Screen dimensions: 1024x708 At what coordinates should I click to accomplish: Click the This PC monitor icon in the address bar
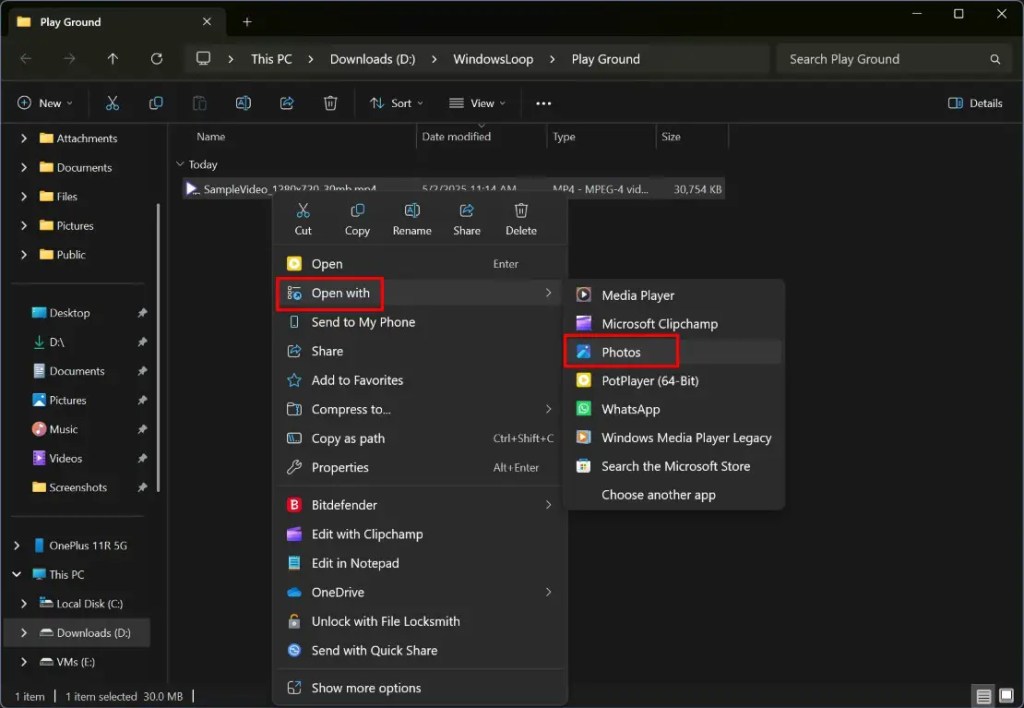click(204, 59)
